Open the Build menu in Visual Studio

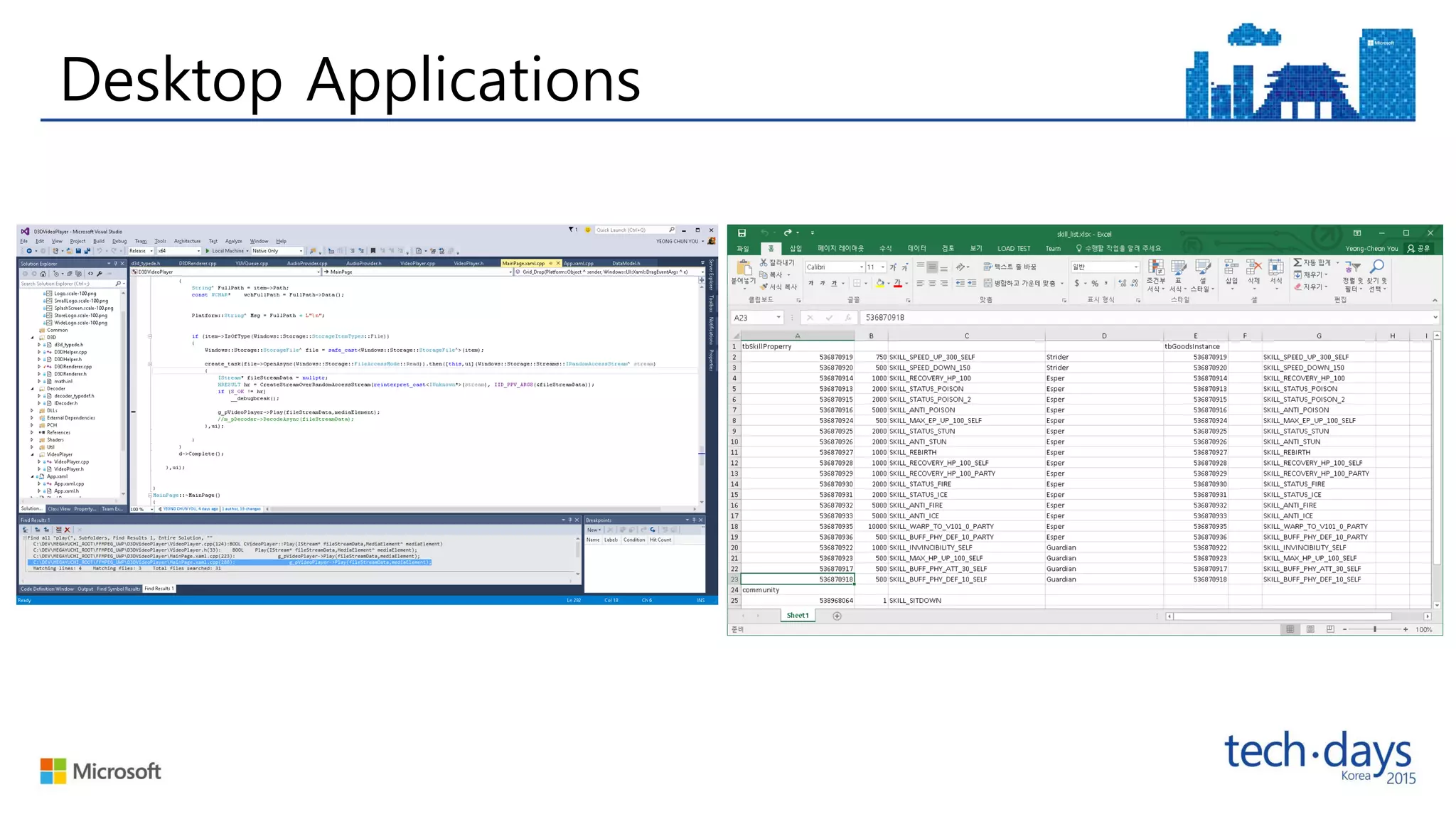[99, 241]
